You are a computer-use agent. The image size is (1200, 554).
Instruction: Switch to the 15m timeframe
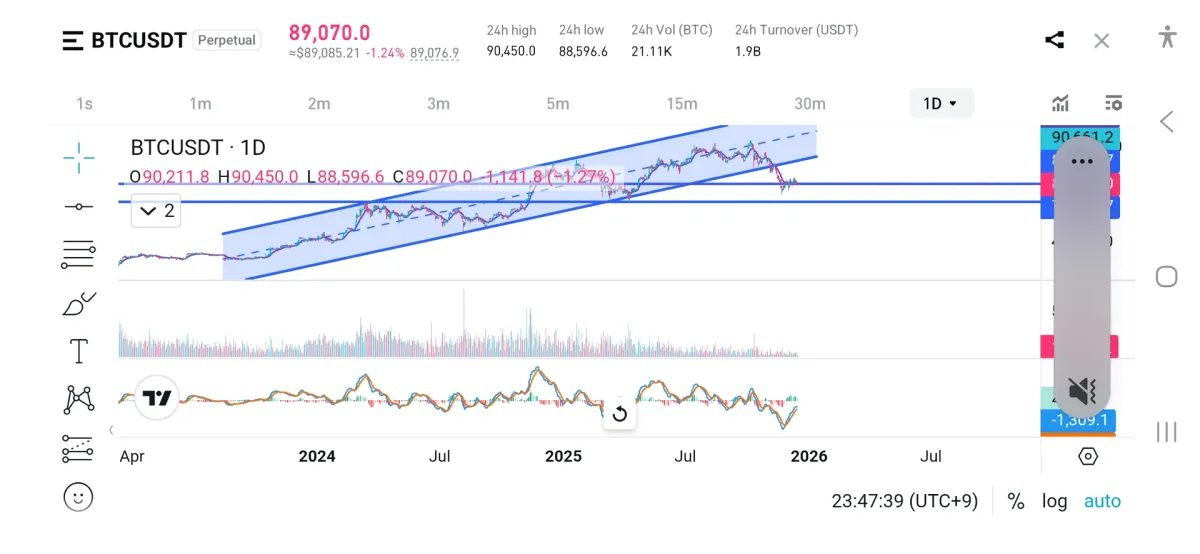tap(682, 104)
